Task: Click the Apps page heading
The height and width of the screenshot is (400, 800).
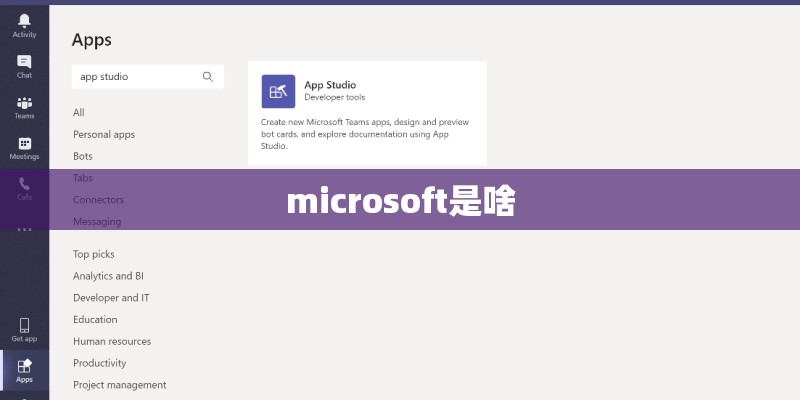Action: [x=91, y=40]
